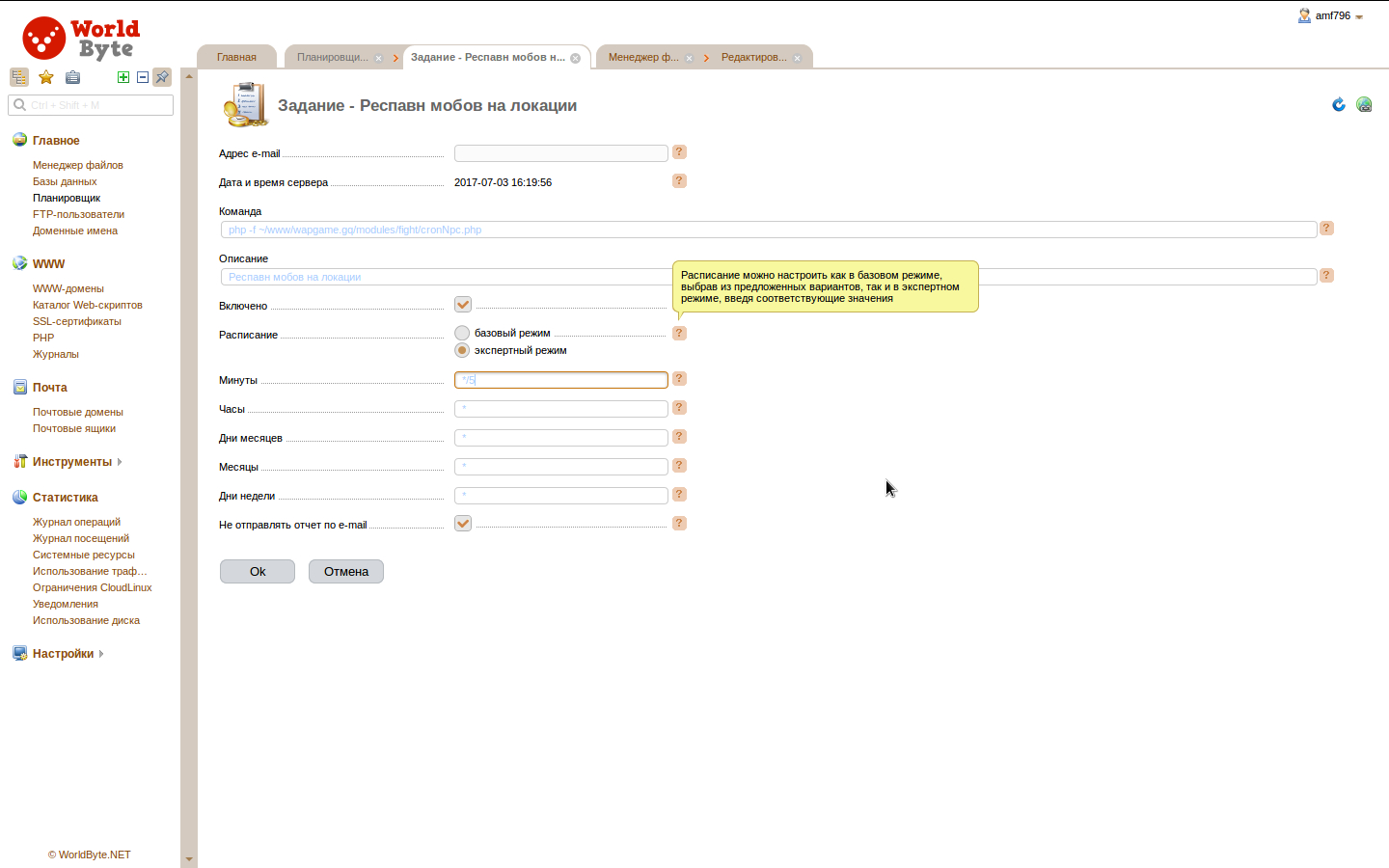Screen dimensions: 1389x868
Task: Close the Планировщик tab
Action: (x=378, y=58)
